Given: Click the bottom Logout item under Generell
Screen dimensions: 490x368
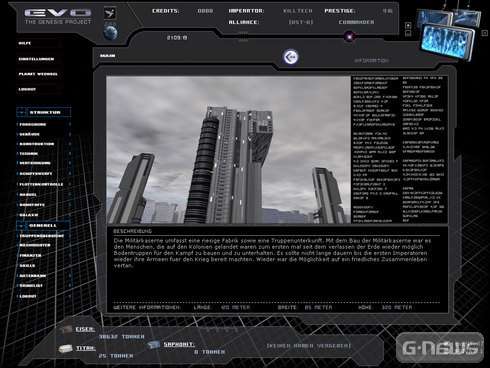Looking at the screenshot, I should (x=28, y=296).
